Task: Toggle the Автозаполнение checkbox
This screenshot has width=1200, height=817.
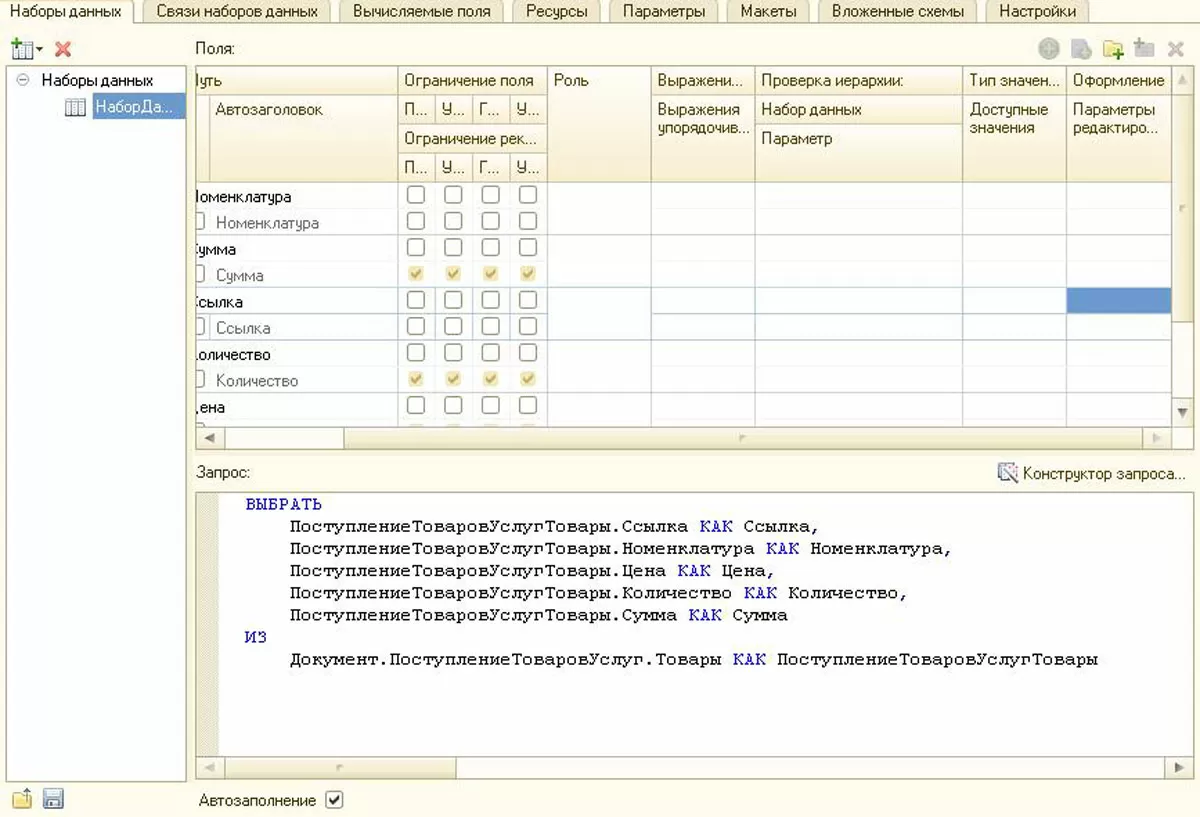Action: click(335, 800)
